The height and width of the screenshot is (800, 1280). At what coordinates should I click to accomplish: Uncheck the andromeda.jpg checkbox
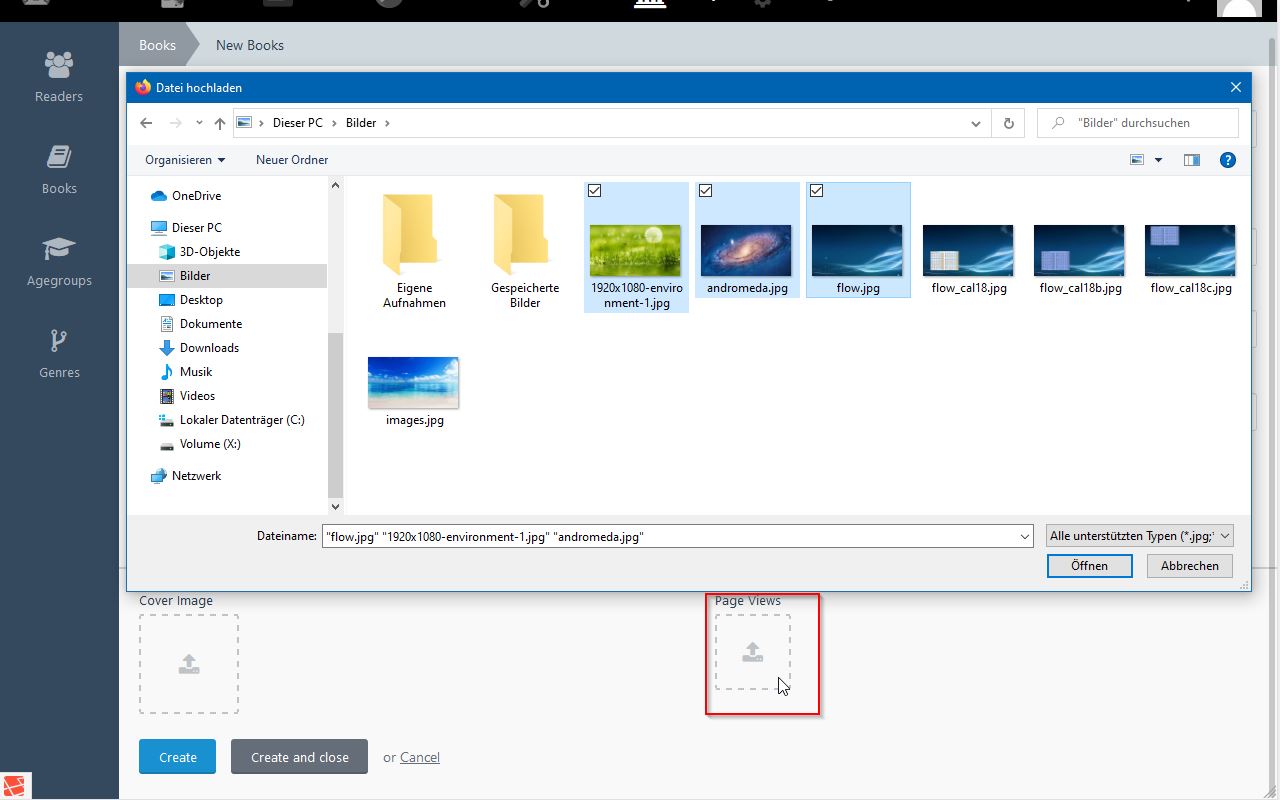coord(705,191)
